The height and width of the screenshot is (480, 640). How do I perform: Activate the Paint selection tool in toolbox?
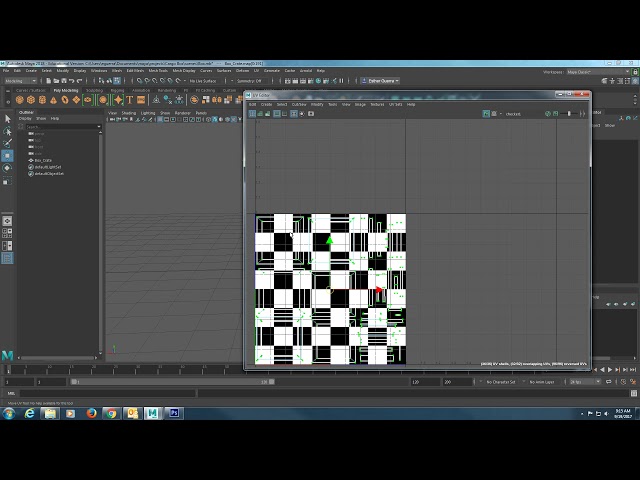click(7, 143)
